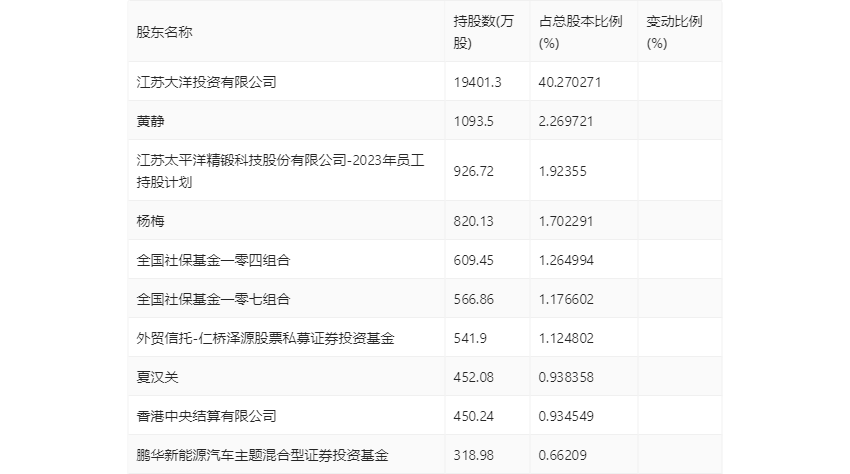Select shareholder name 黄静
This screenshot has width=850, height=474.
[150, 121]
